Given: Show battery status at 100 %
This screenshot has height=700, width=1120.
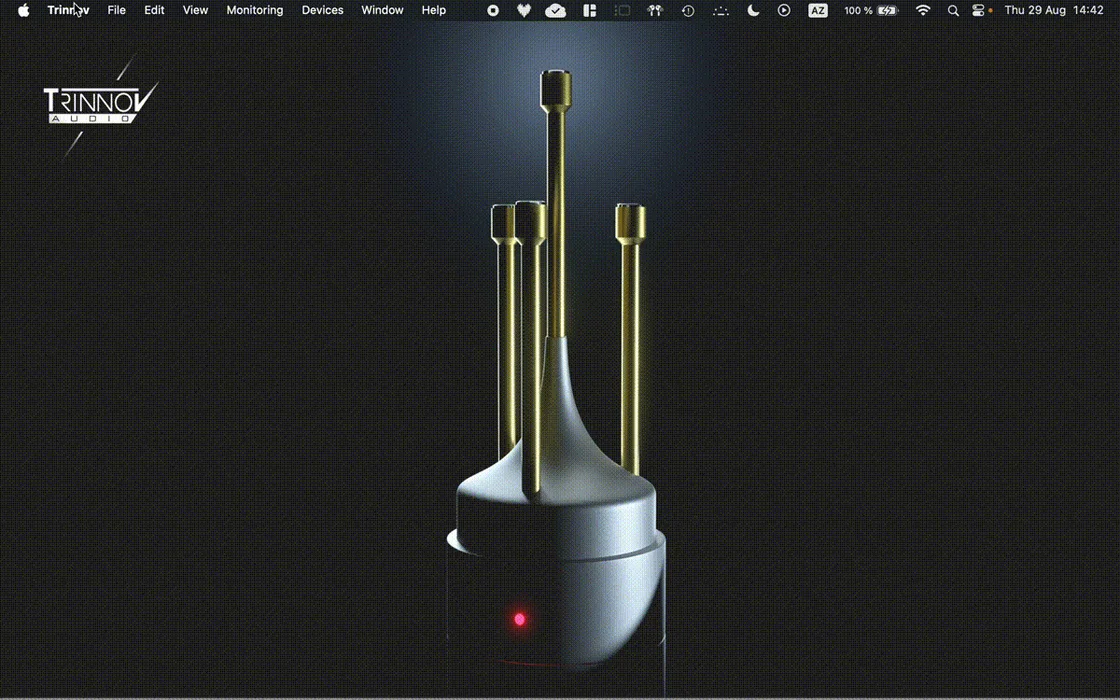Looking at the screenshot, I should 871,10.
